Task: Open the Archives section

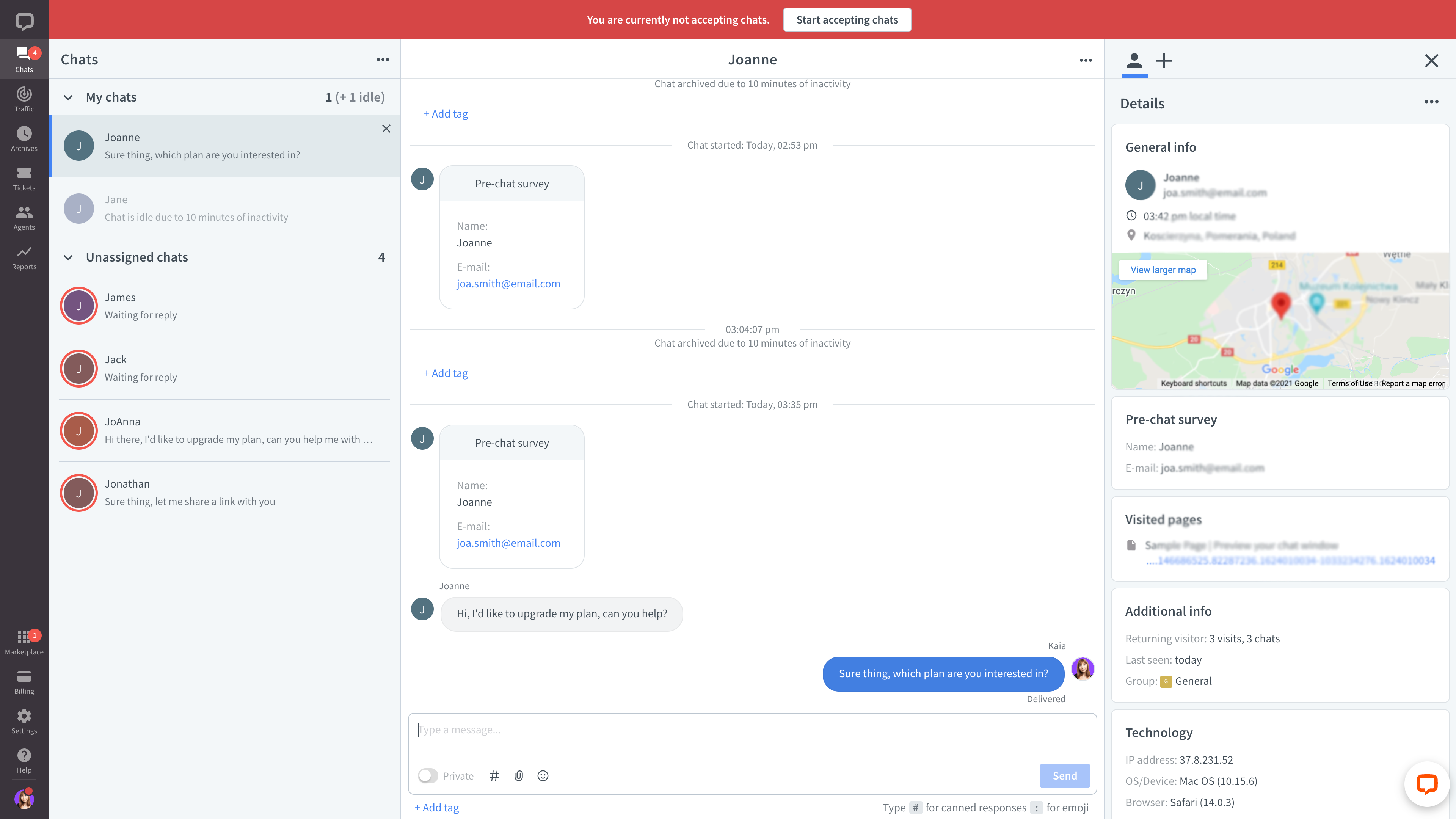Action: coord(24,138)
